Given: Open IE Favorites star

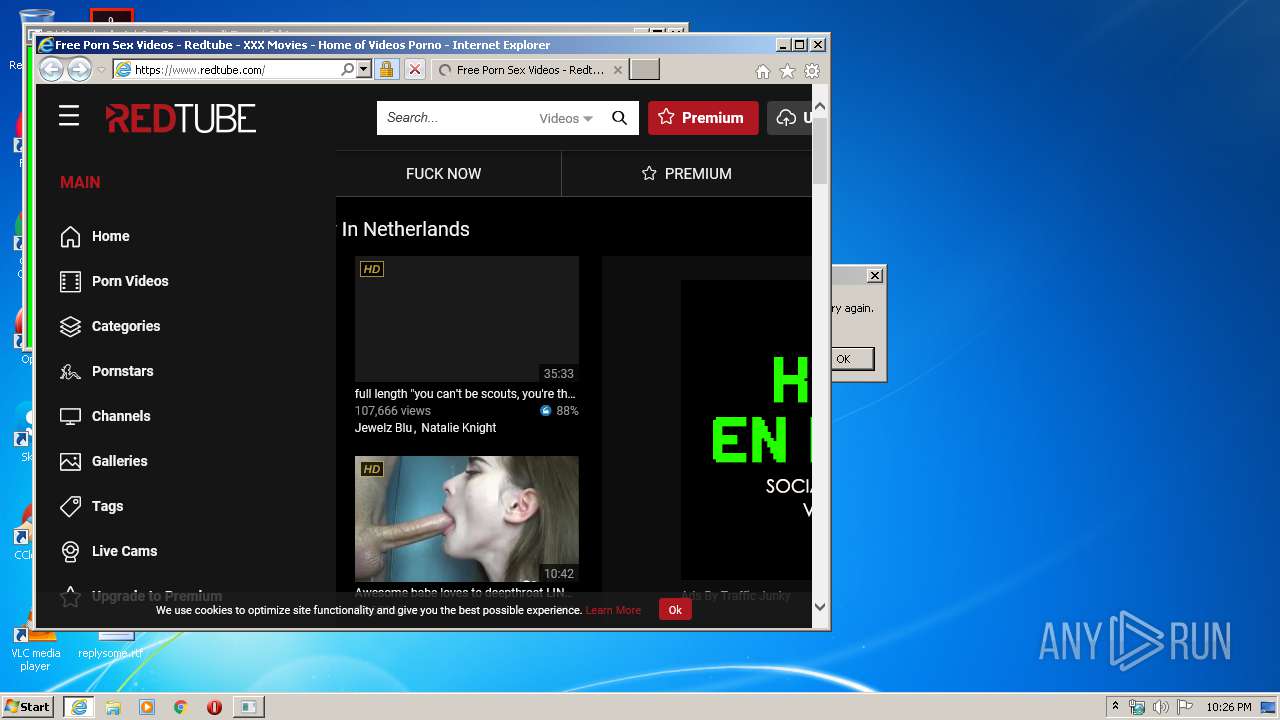Looking at the screenshot, I should (x=788, y=71).
